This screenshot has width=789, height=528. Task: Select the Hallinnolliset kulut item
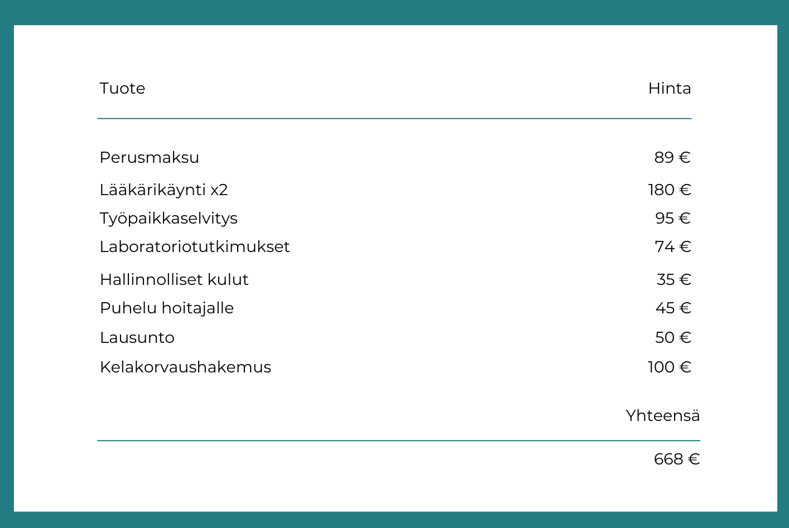pos(174,279)
